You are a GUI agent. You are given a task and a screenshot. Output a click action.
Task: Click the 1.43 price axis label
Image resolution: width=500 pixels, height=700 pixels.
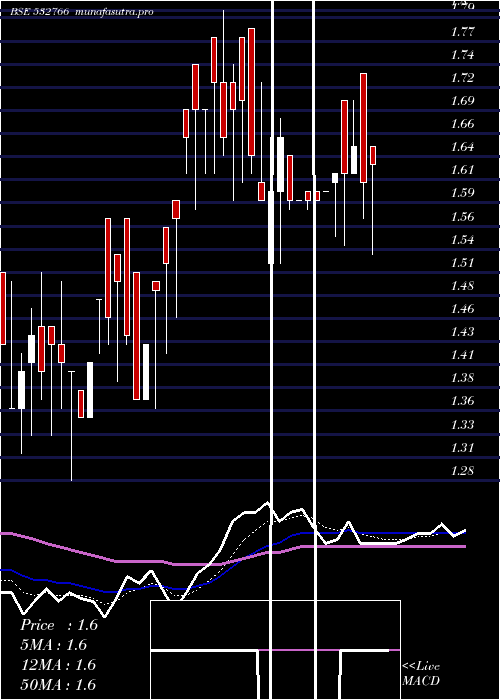point(462,332)
